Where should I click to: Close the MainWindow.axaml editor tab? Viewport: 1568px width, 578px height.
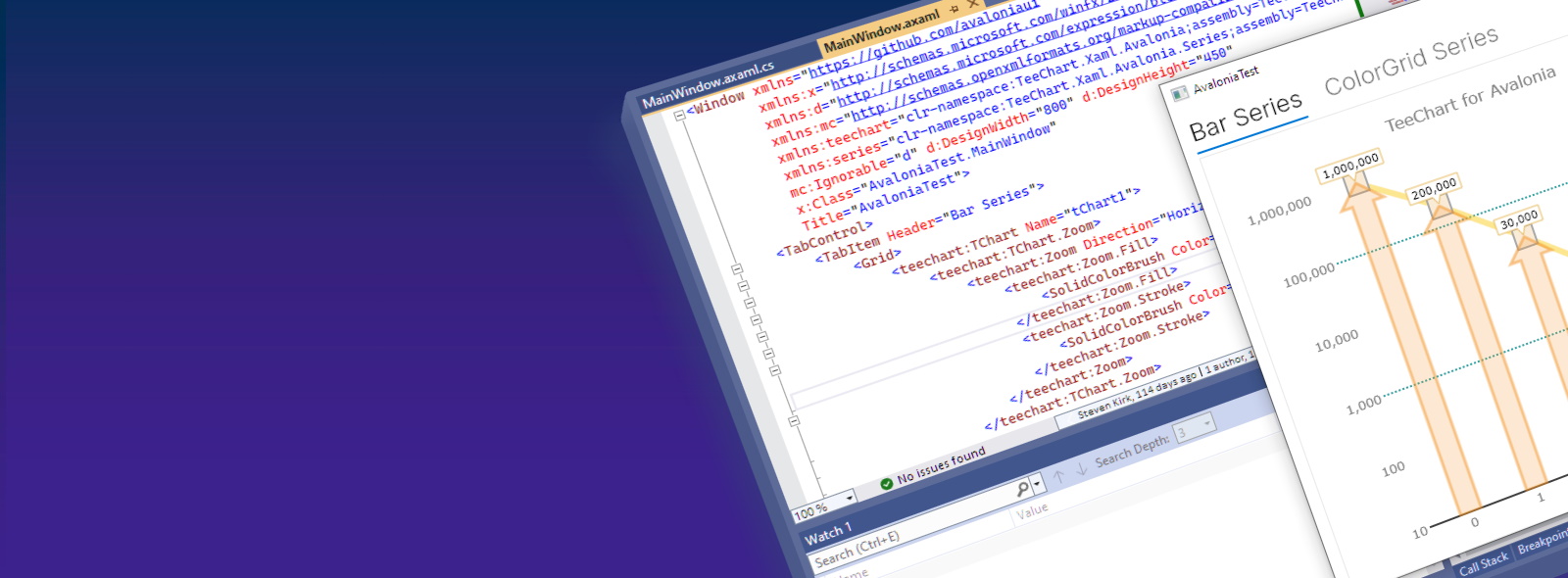tap(972, 4)
